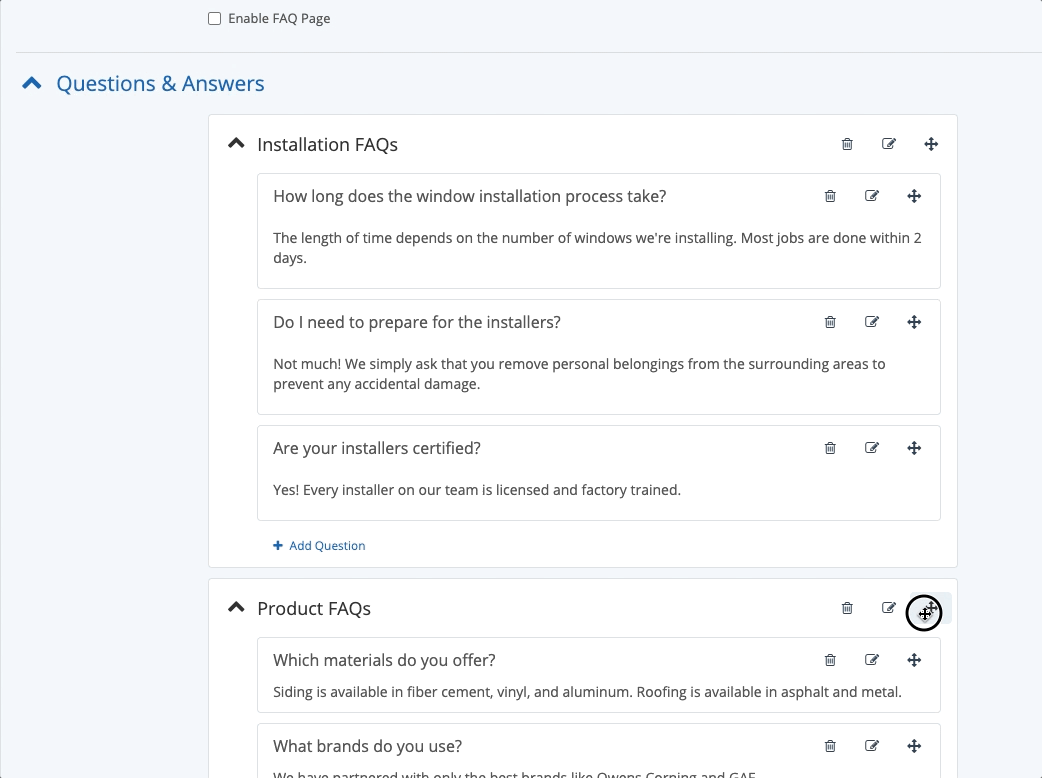Click the 'Do I need to prepare' question title

click(416, 322)
